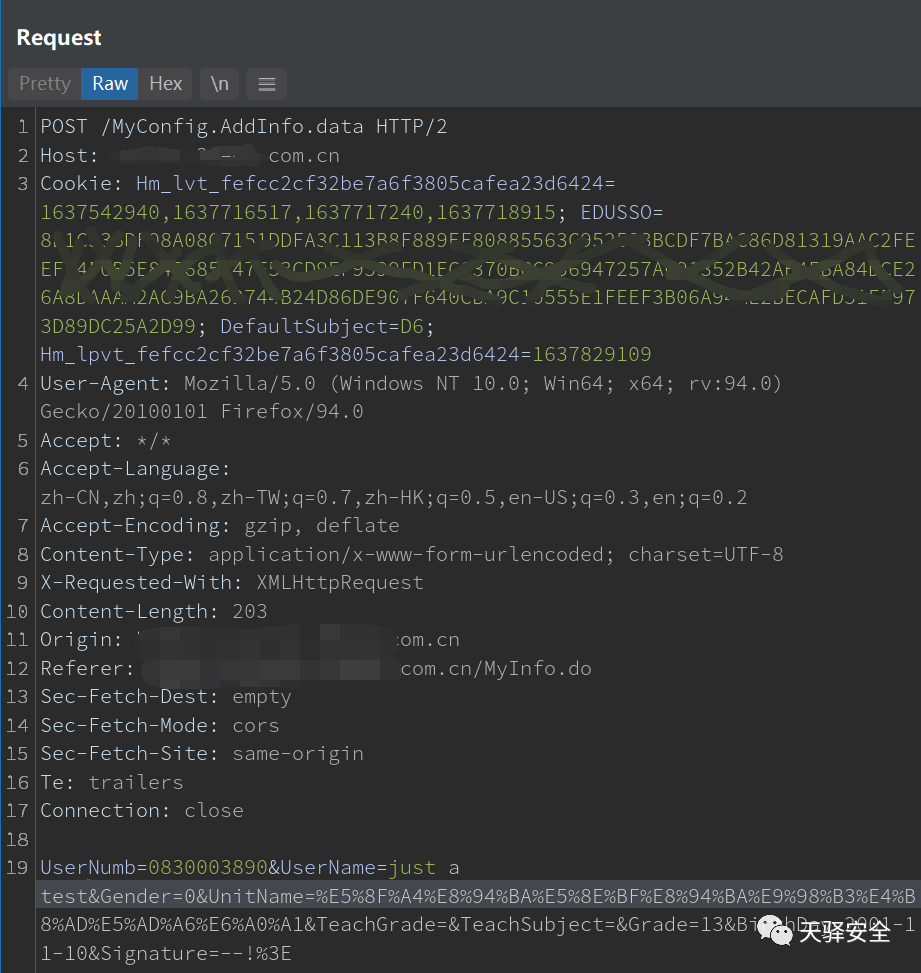Image resolution: width=921 pixels, height=973 pixels.
Task: Click the highlighted test&Gender=0&UnitName line
Action: (477, 896)
